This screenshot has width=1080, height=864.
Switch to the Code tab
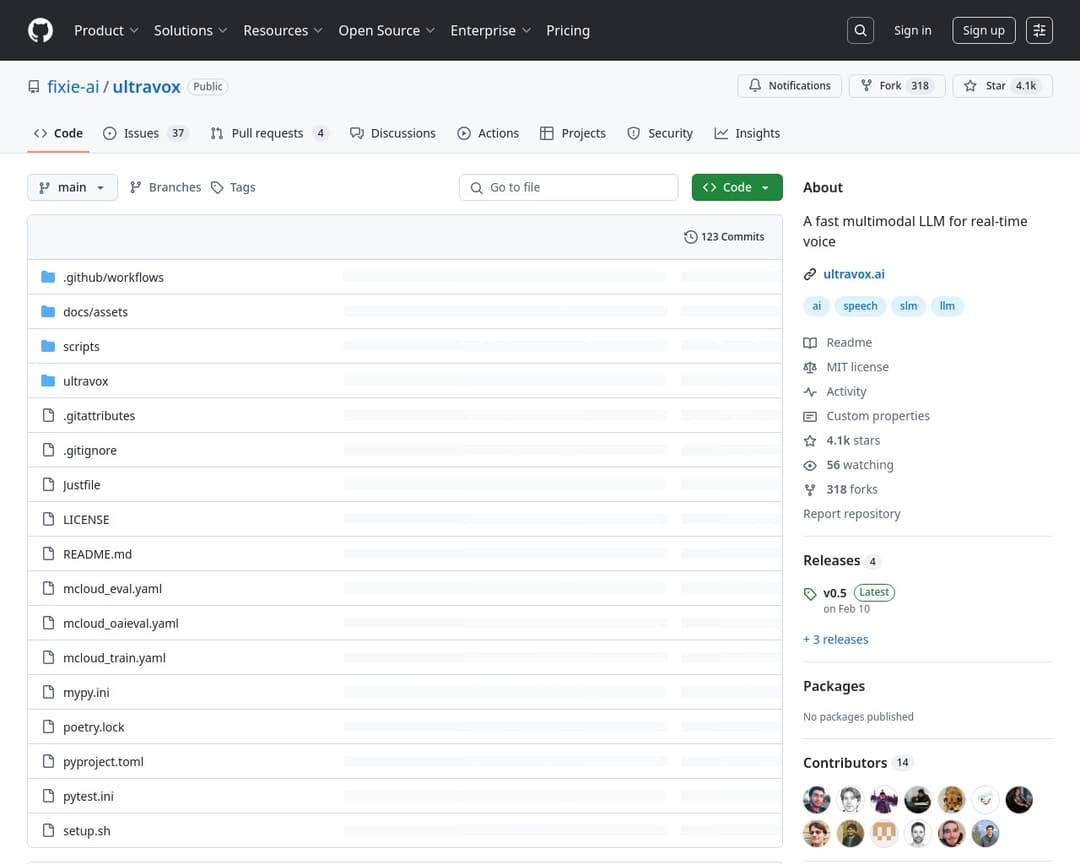[59, 133]
